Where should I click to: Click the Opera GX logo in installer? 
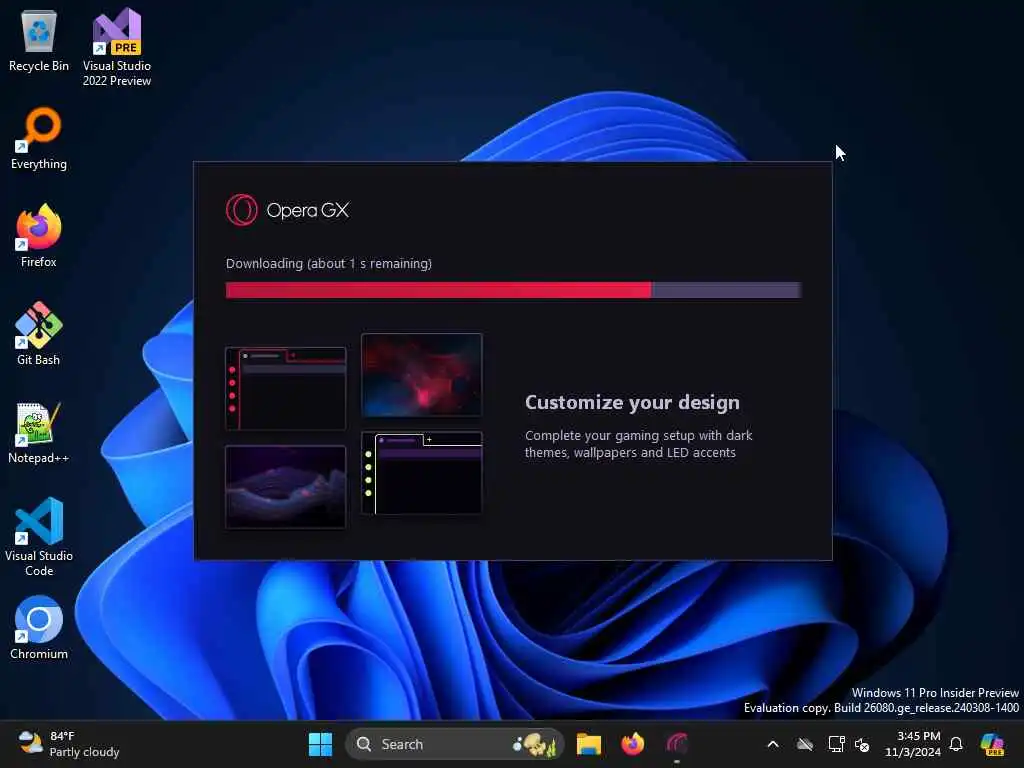click(287, 210)
